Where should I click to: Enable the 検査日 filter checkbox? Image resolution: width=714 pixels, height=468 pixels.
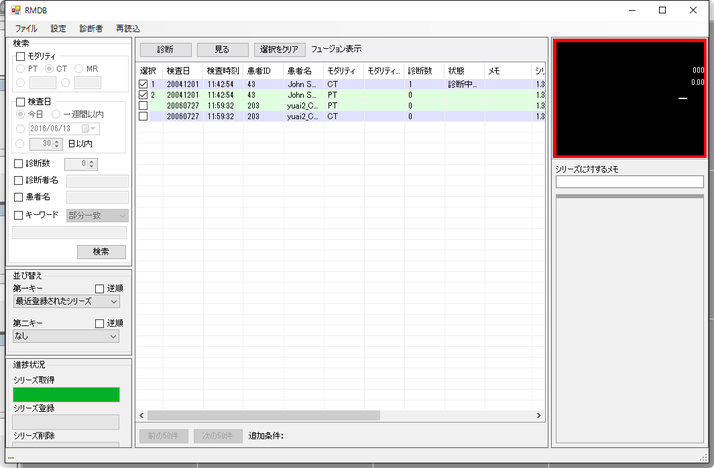[x=20, y=102]
